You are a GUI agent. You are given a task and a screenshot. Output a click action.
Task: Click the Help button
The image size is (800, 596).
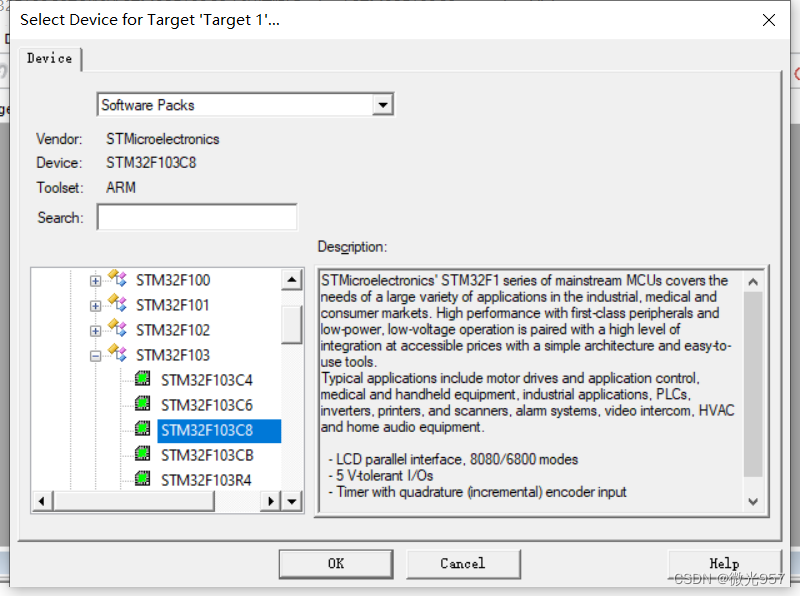tap(724, 564)
